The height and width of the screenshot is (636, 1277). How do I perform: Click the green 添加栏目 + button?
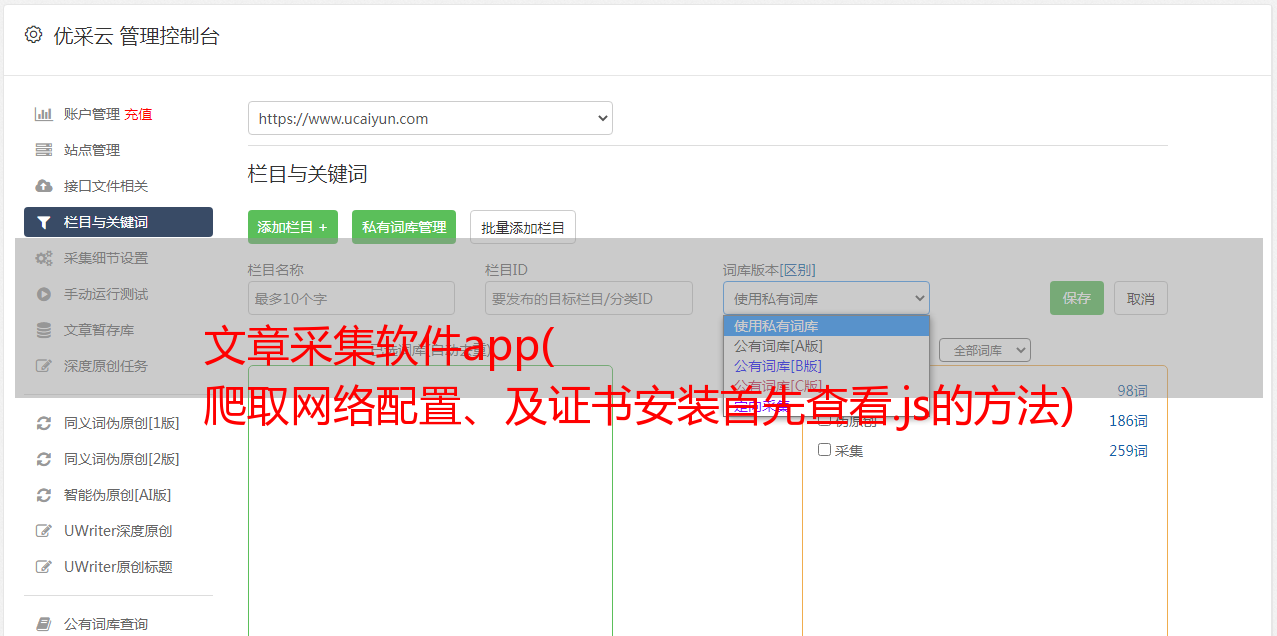click(x=293, y=227)
